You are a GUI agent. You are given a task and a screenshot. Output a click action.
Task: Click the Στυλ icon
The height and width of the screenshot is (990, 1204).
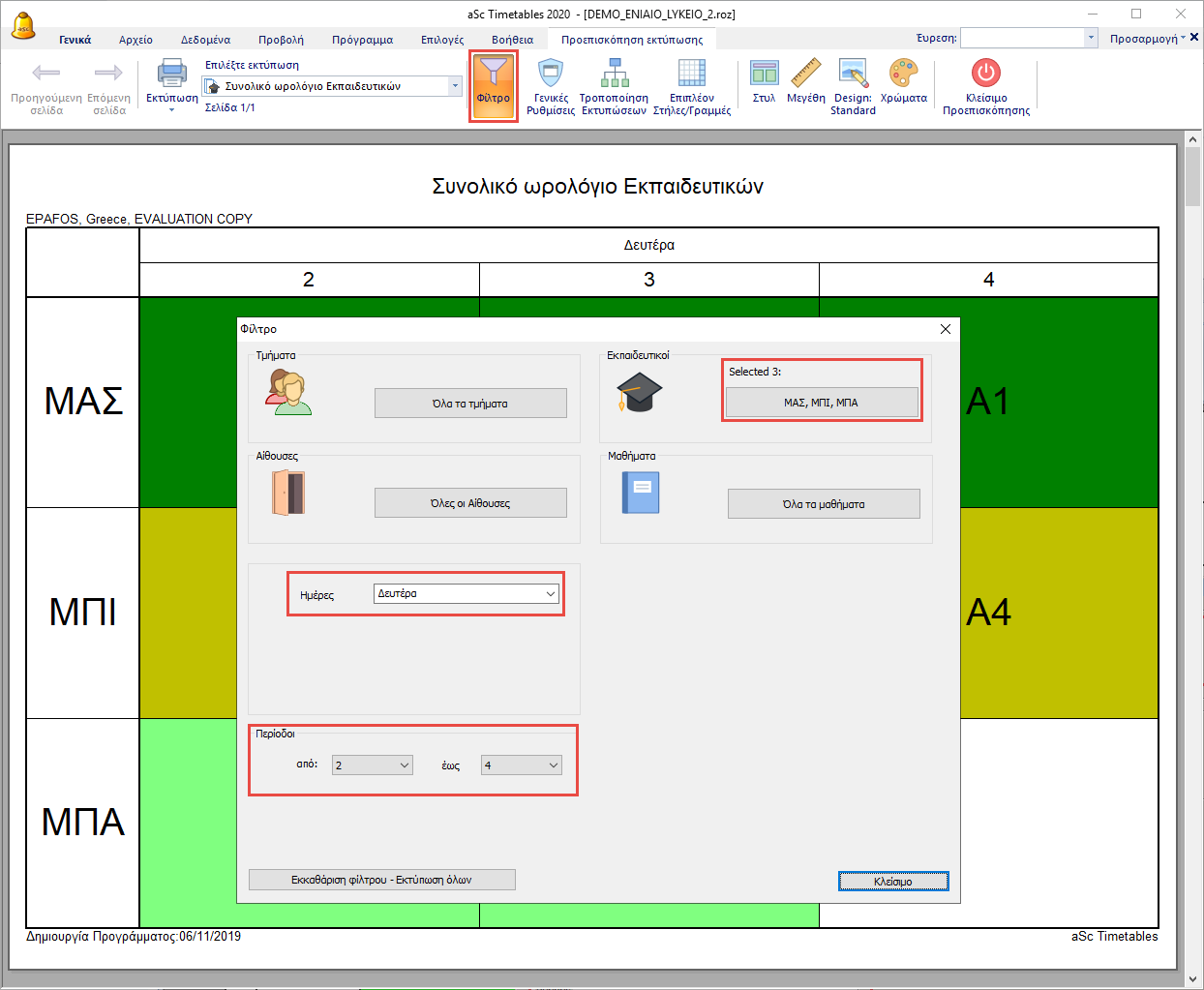[764, 75]
